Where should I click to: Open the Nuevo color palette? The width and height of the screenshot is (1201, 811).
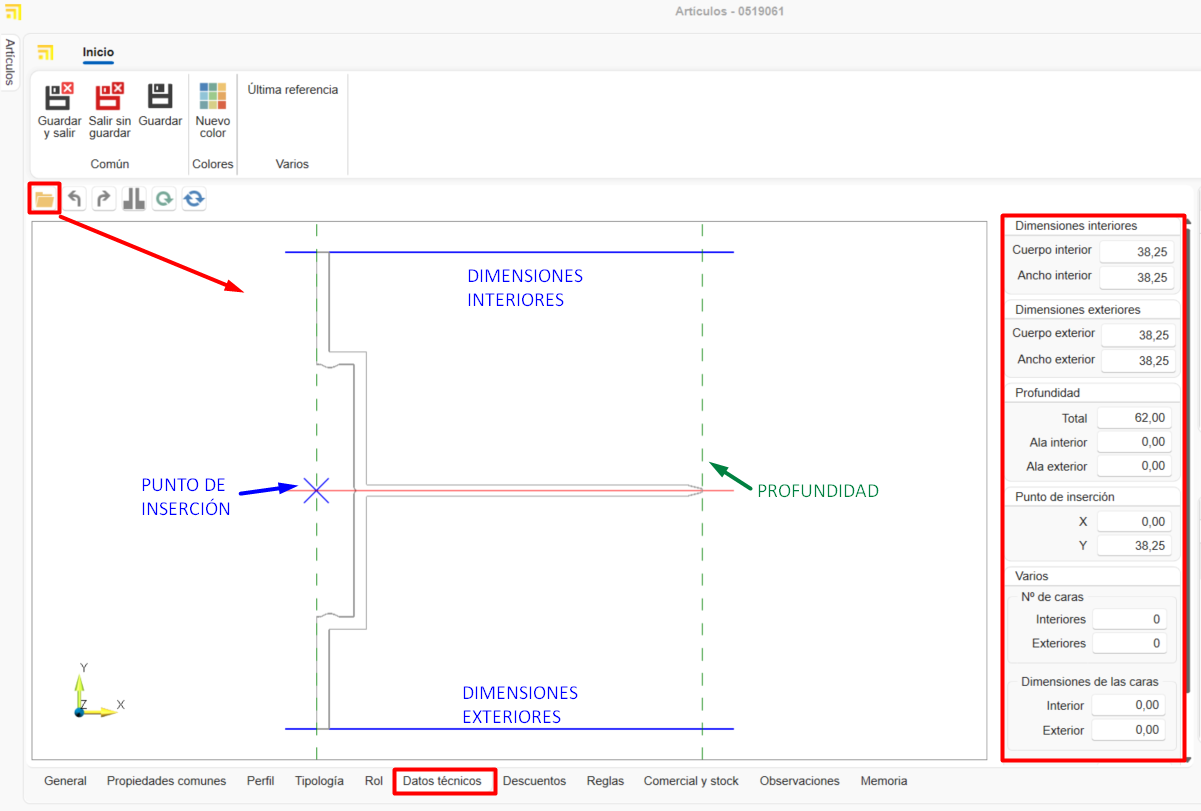coord(213,97)
